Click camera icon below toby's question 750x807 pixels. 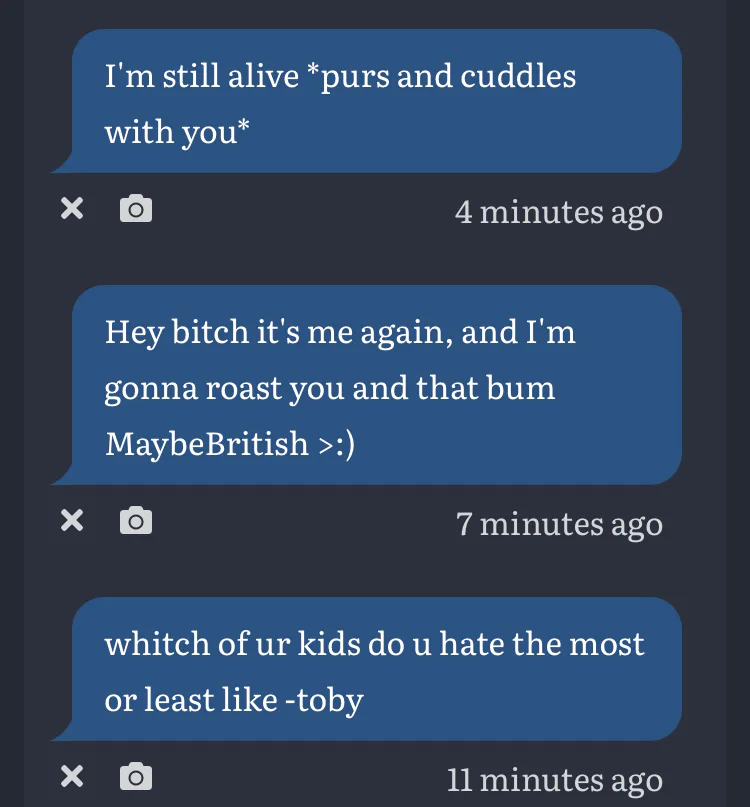(x=136, y=776)
